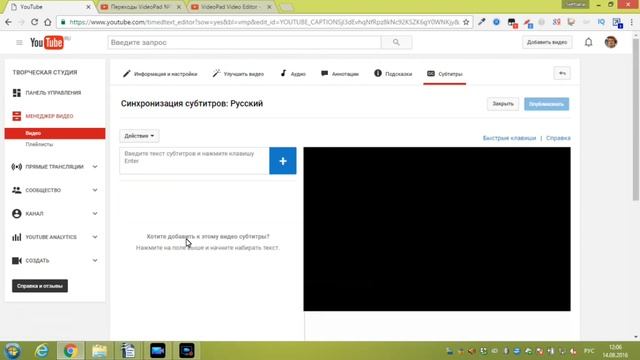Switch to the VideoPad Video Editor browser tab
This screenshot has width=640, height=360.
pos(231,7)
